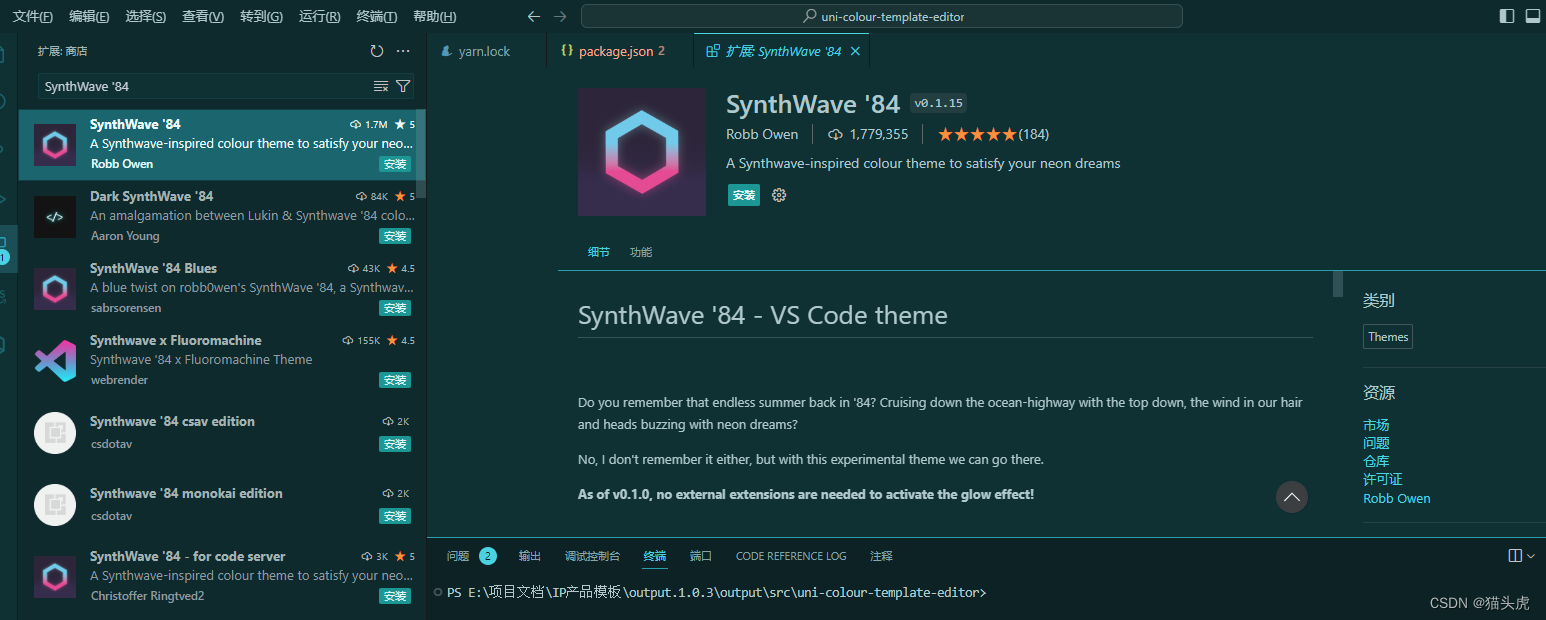Open the 仓库 repository link
1546x620 pixels.
coord(1377,461)
